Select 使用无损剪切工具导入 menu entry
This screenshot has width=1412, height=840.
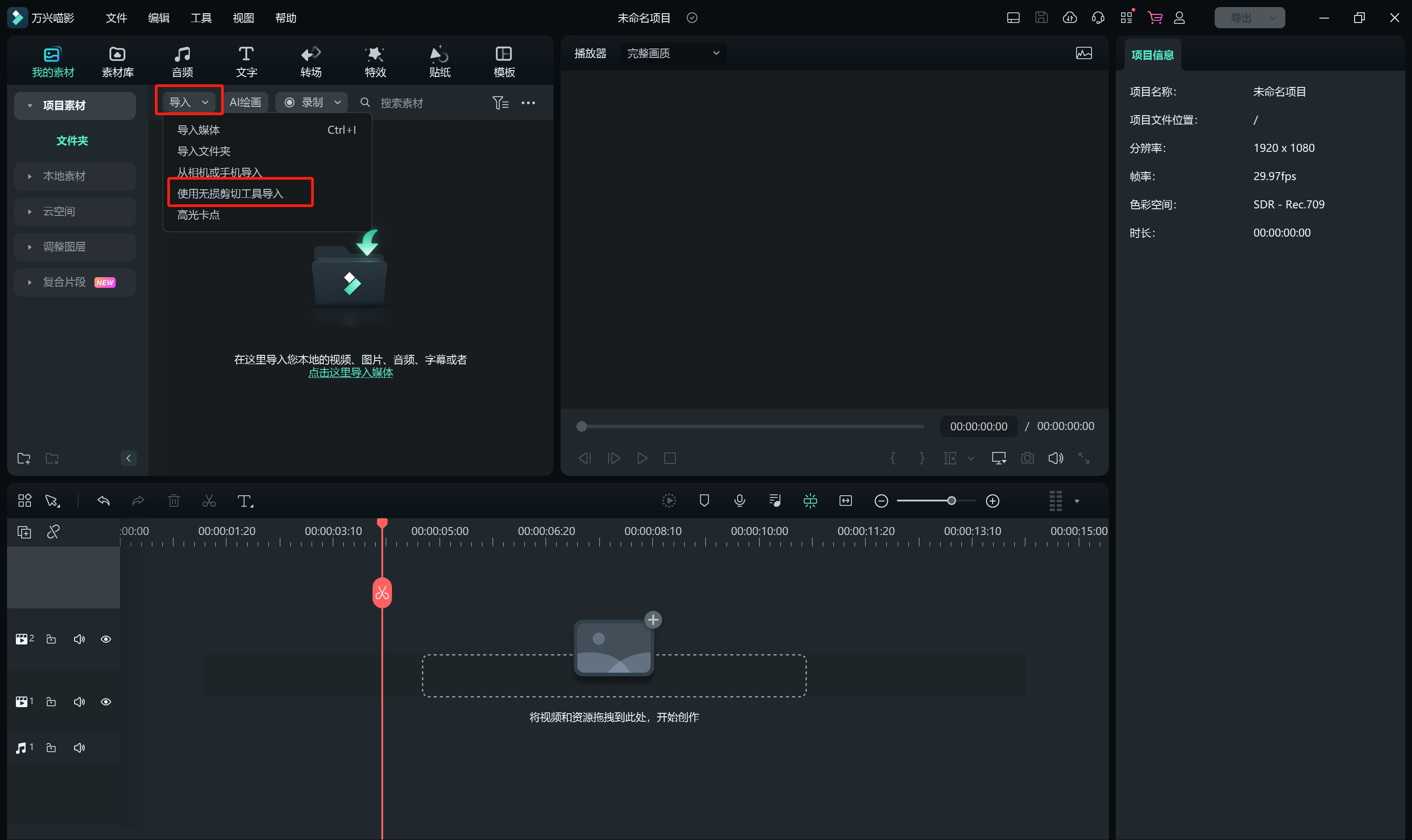pyautogui.click(x=230, y=194)
